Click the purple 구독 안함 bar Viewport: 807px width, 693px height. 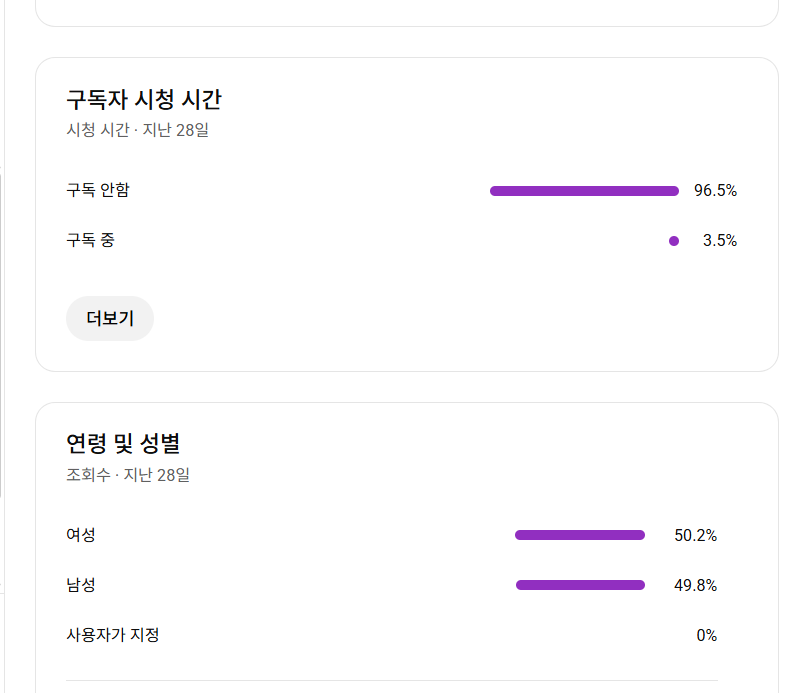tap(584, 191)
